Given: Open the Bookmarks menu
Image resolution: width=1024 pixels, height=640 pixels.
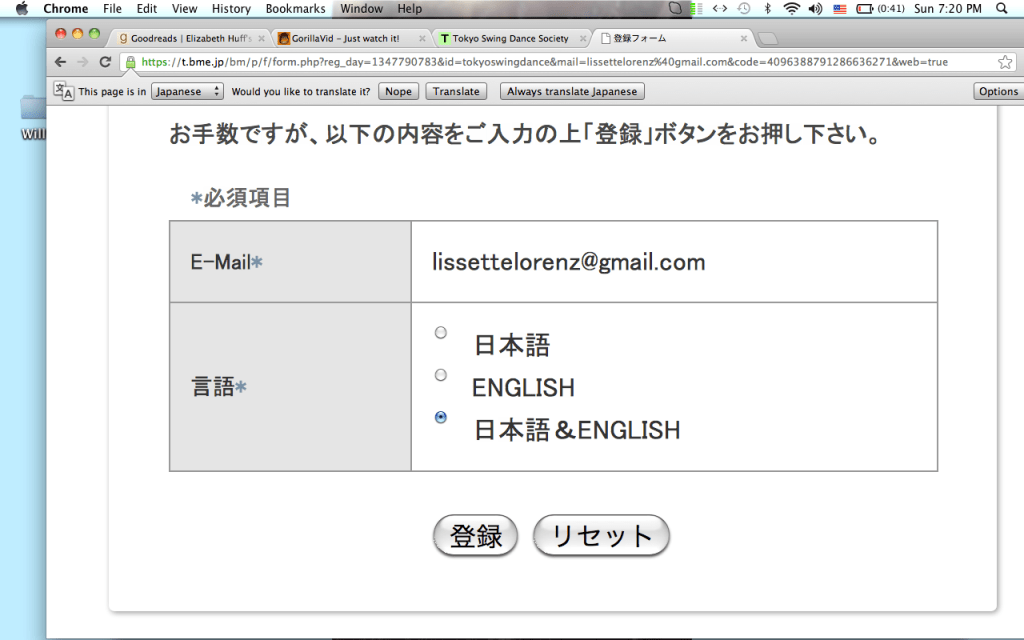Looking at the screenshot, I should tap(295, 9).
